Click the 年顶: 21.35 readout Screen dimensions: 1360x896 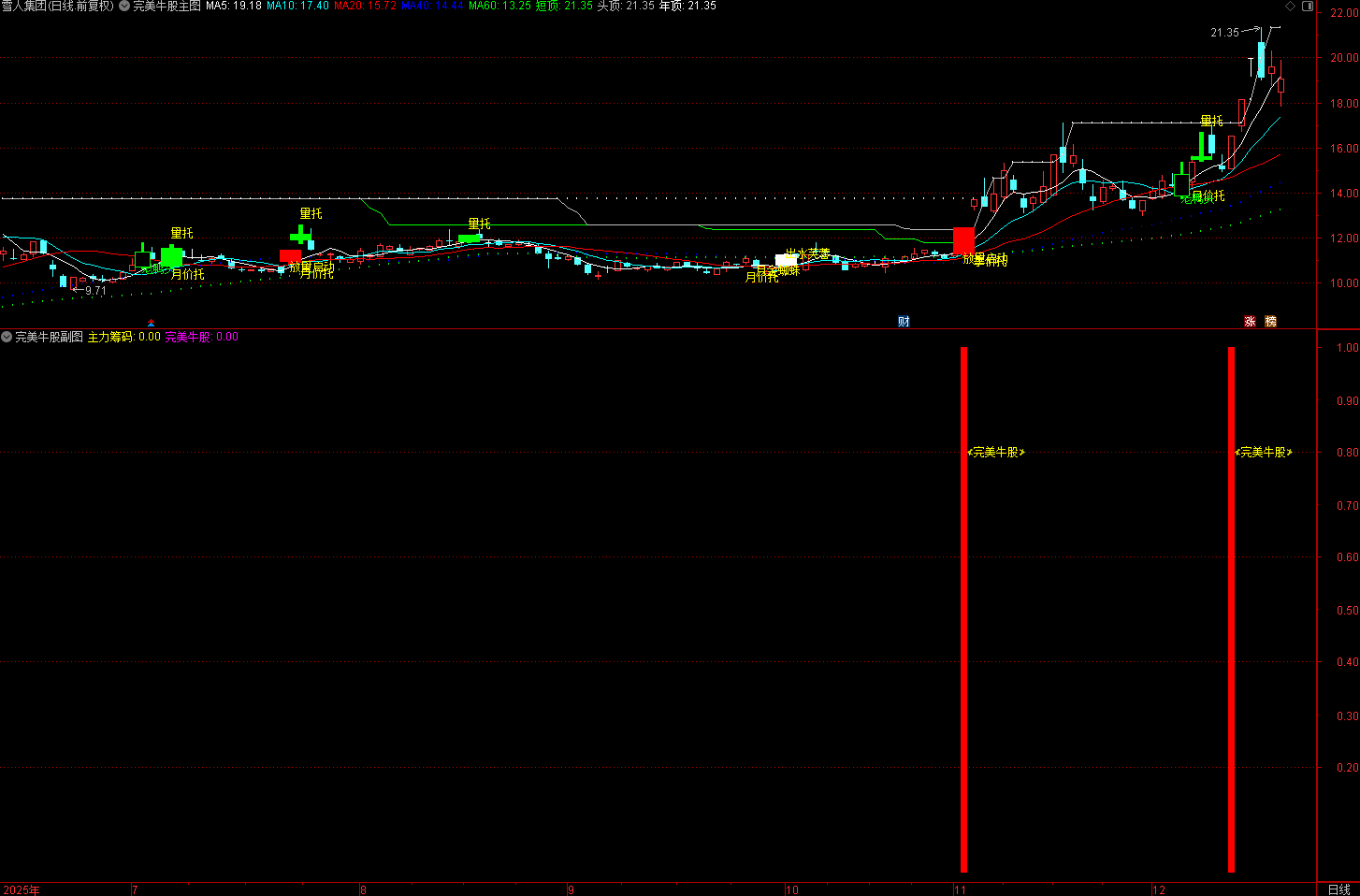(x=687, y=6)
